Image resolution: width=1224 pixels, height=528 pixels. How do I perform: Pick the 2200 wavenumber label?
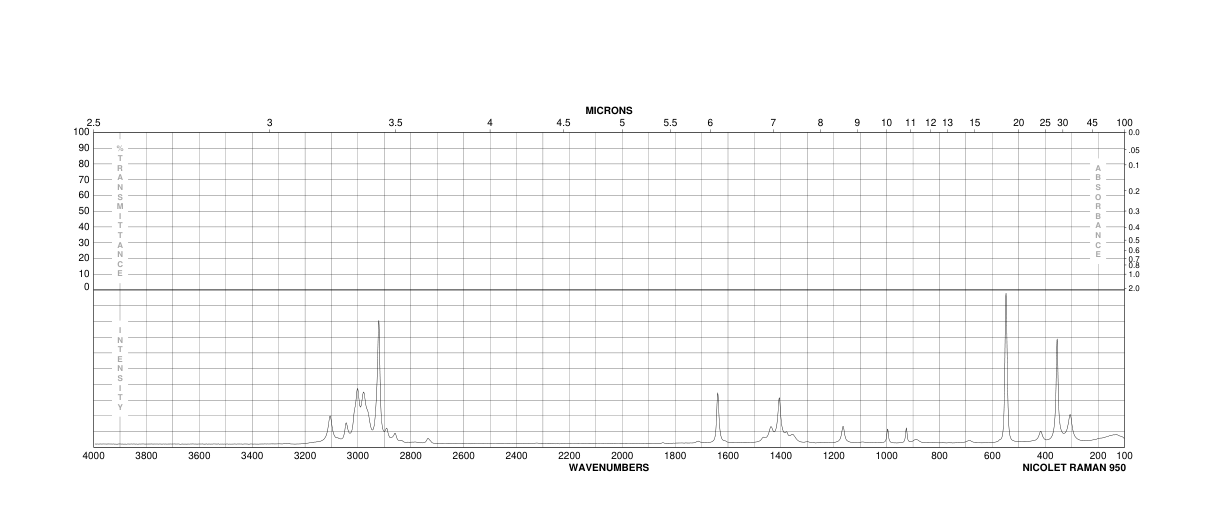(570, 457)
